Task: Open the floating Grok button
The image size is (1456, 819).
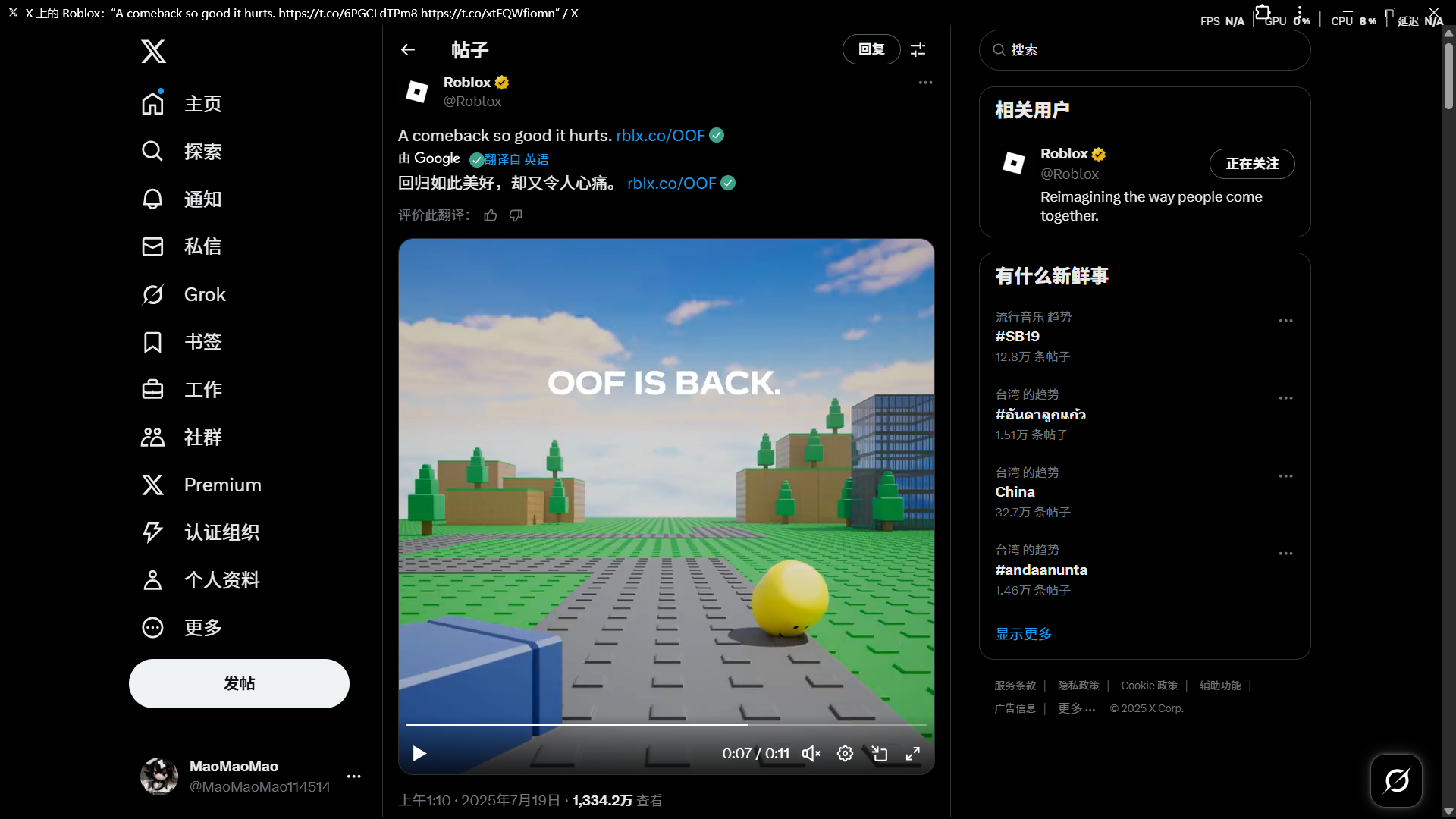Action: coord(1396,780)
